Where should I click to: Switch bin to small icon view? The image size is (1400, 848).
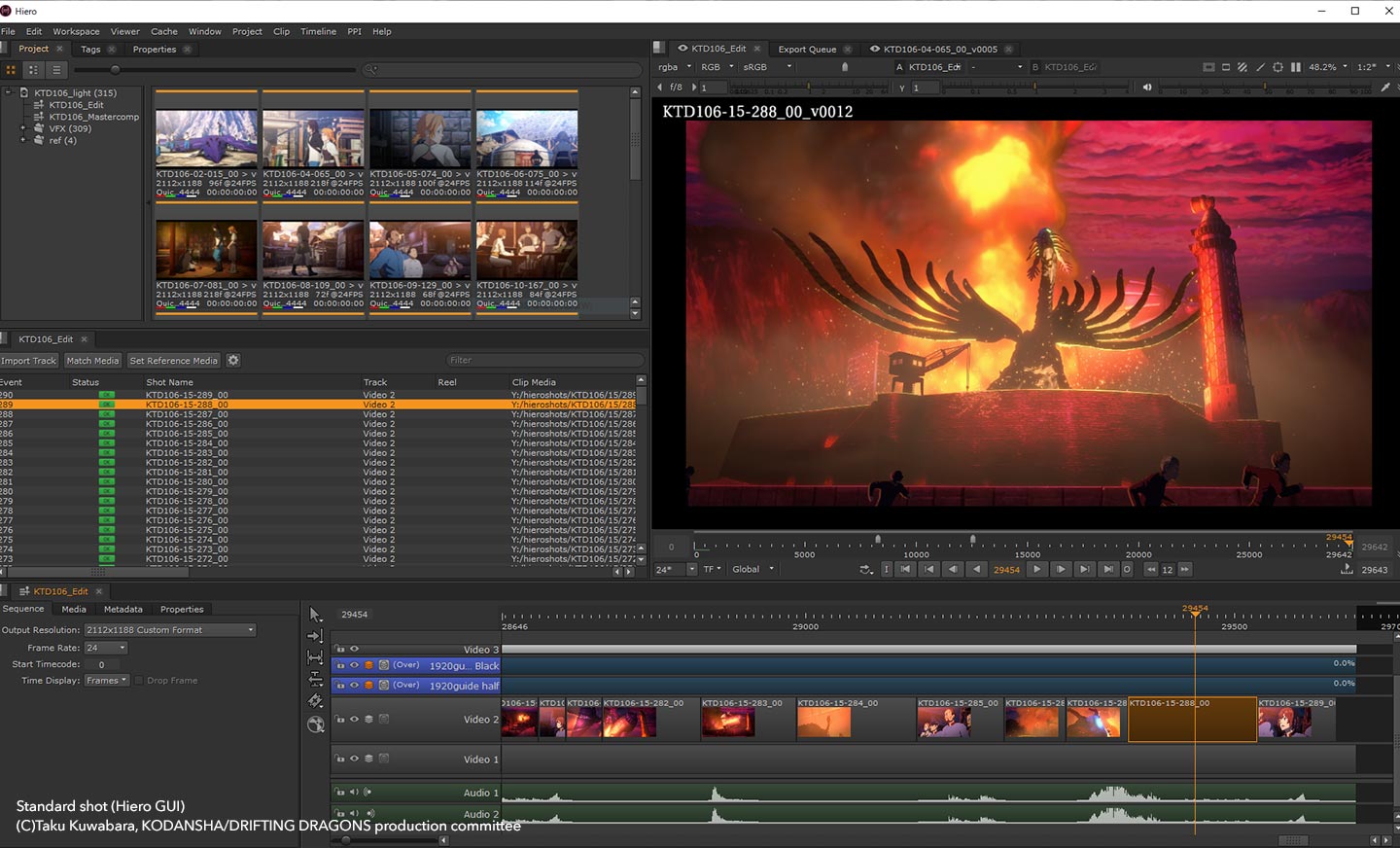[34, 70]
